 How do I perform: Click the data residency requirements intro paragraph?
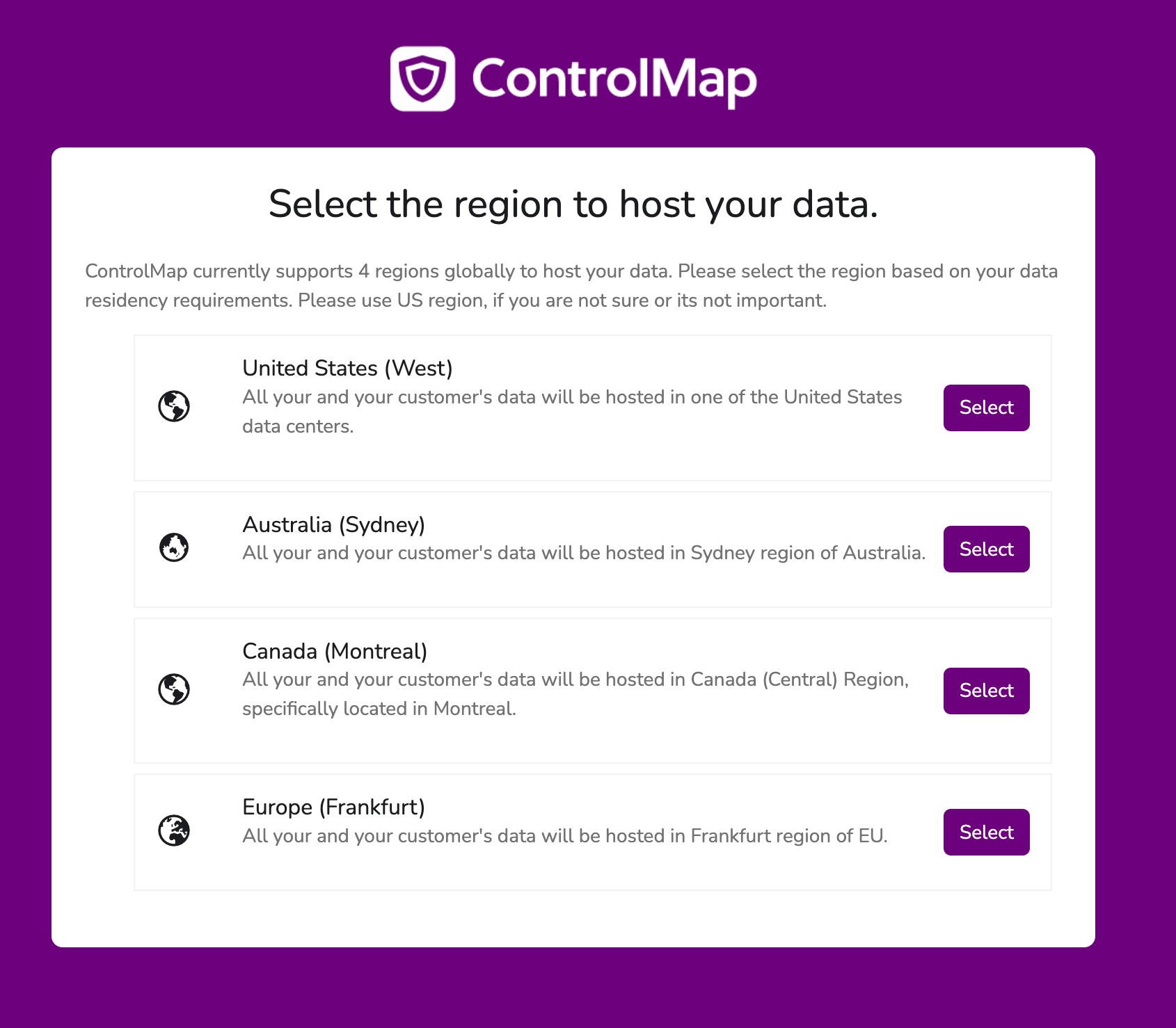tap(571, 286)
